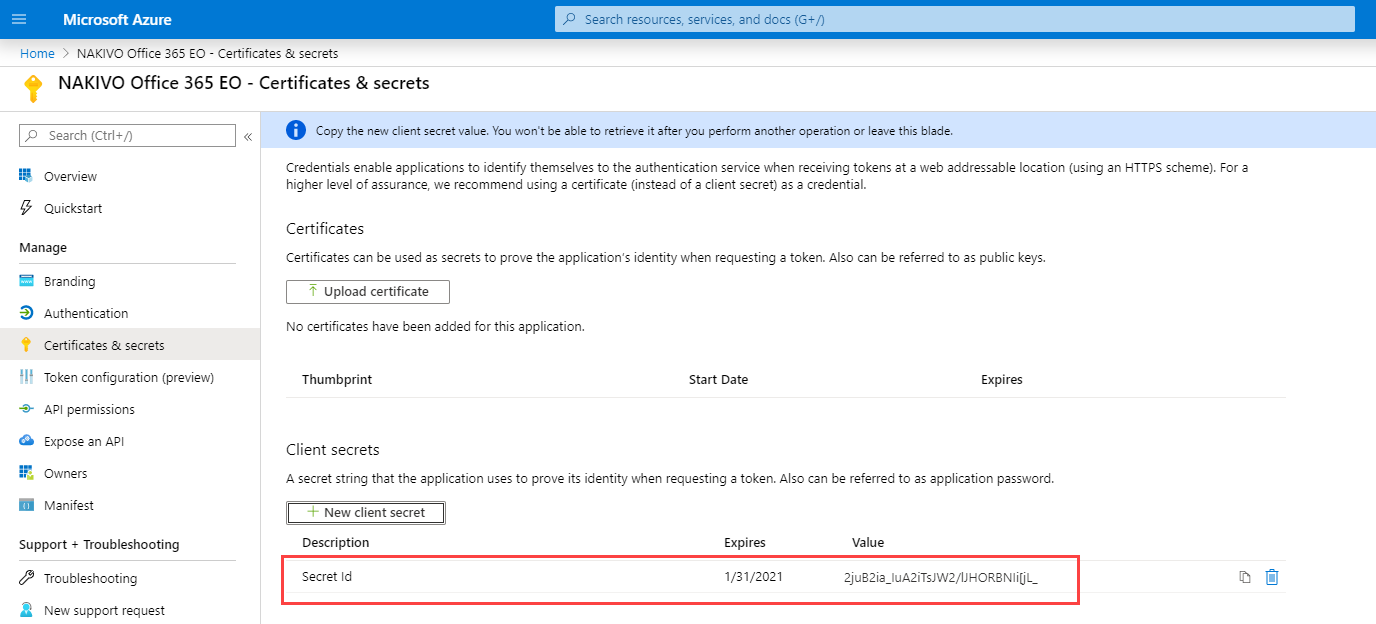Open Quickstart from the sidebar

(x=72, y=208)
